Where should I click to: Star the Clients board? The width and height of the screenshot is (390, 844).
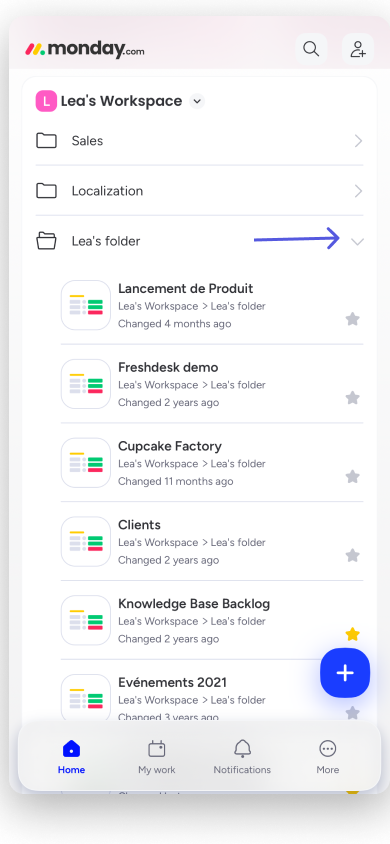352,555
